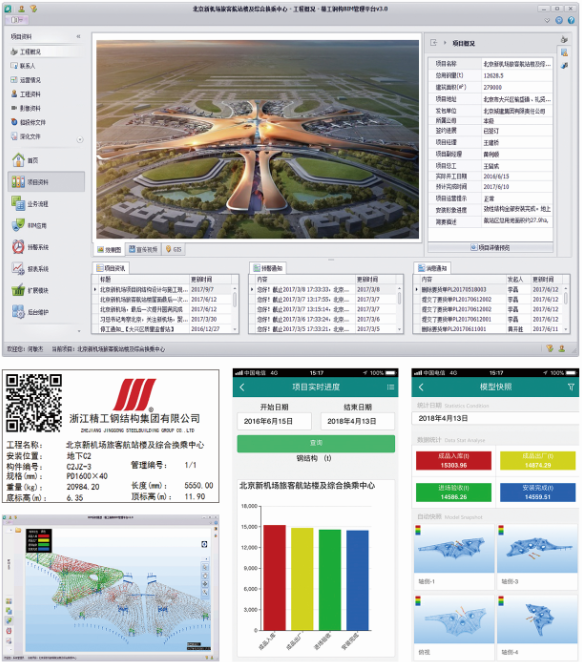
Task: Open the alarm-clock 排程系统 module
Action: coord(18,247)
